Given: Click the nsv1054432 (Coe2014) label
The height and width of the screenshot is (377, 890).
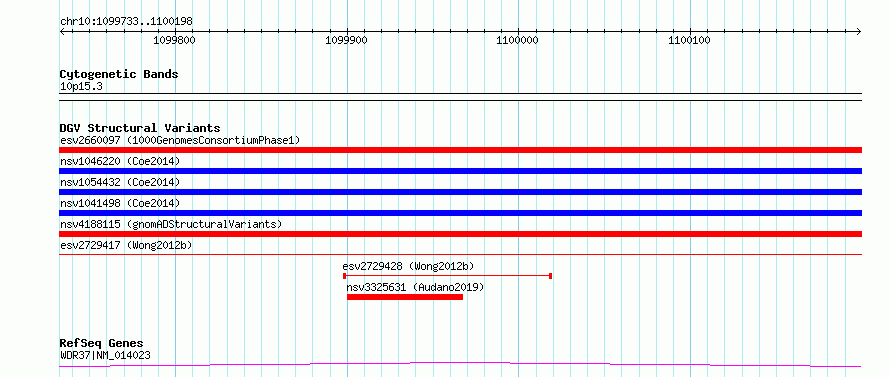Looking at the screenshot, I should pyautogui.click(x=120, y=182).
